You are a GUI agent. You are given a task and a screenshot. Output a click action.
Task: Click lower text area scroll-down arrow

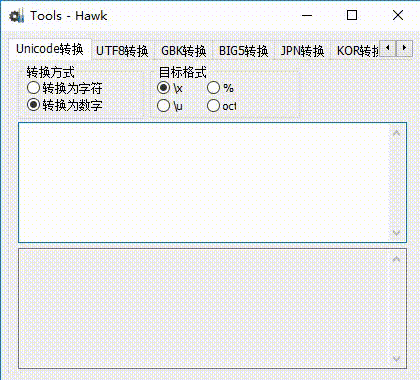coord(397,359)
